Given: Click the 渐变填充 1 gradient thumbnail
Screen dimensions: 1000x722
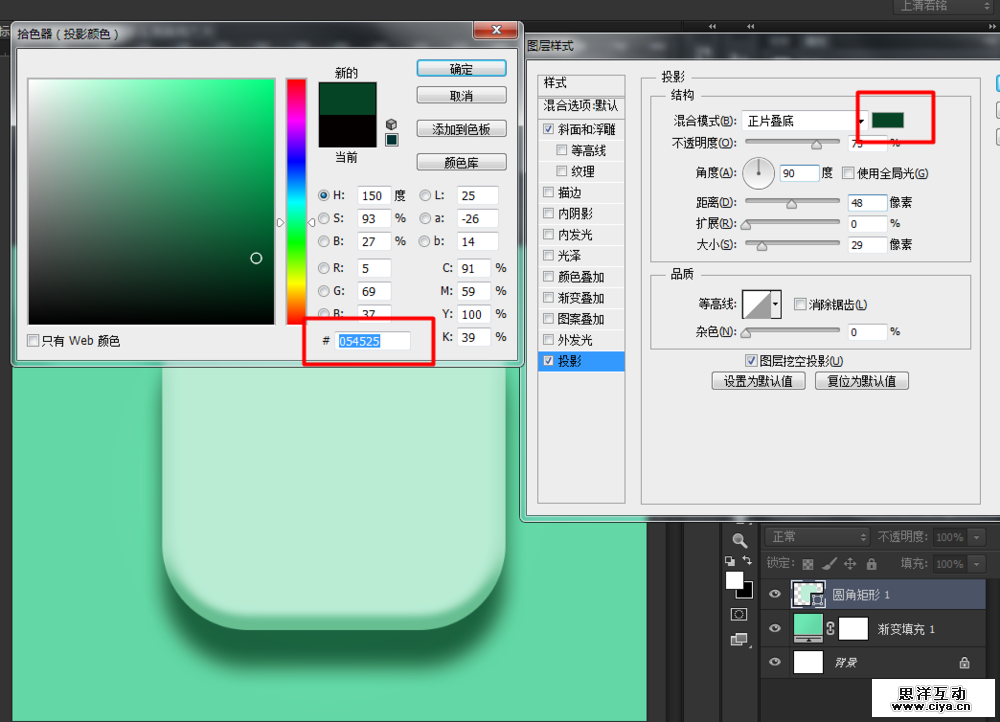Looking at the screenshot, I should pos(808,628).
